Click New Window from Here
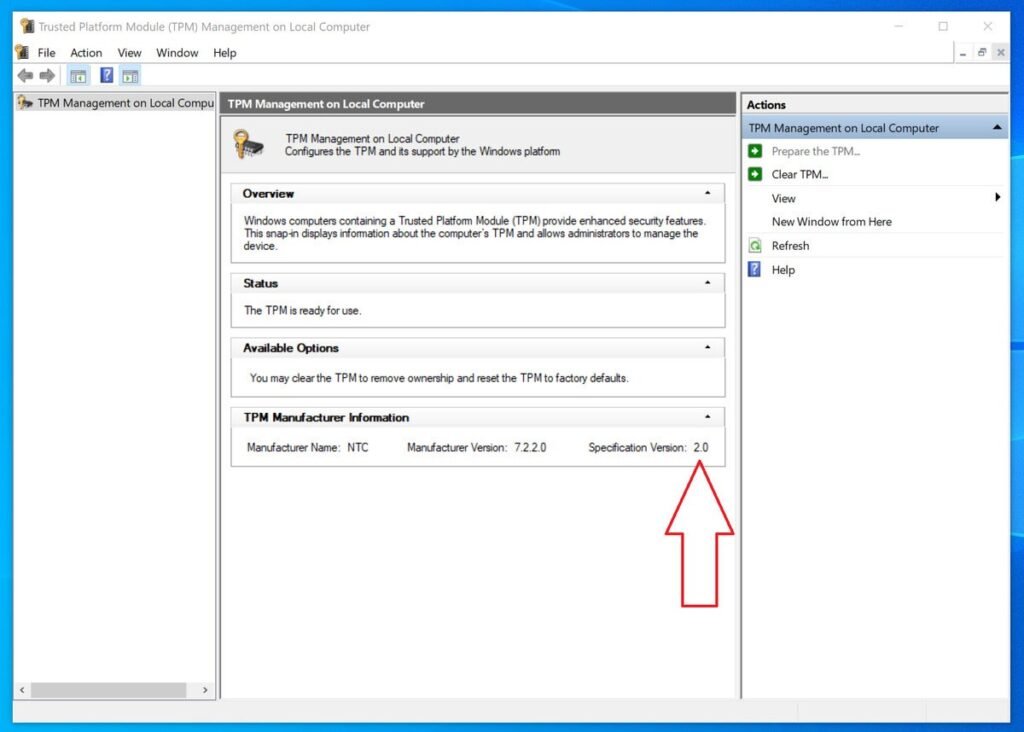 830,221
